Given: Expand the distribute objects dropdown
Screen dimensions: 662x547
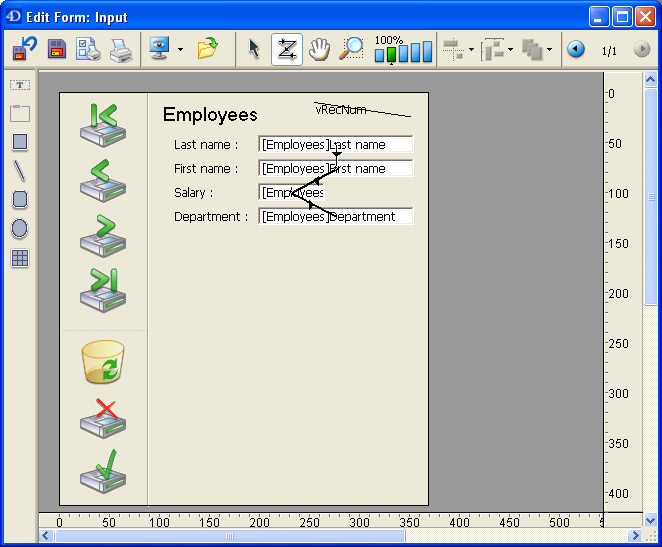Looking at the screenshot, I should pos(511,49).
